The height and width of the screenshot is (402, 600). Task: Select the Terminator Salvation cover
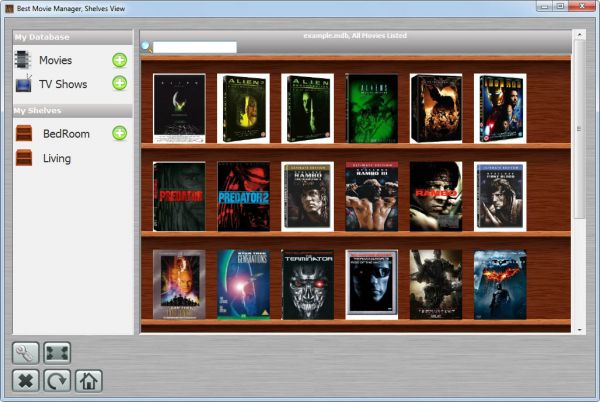pyautogui.click(x=436, y=285)
